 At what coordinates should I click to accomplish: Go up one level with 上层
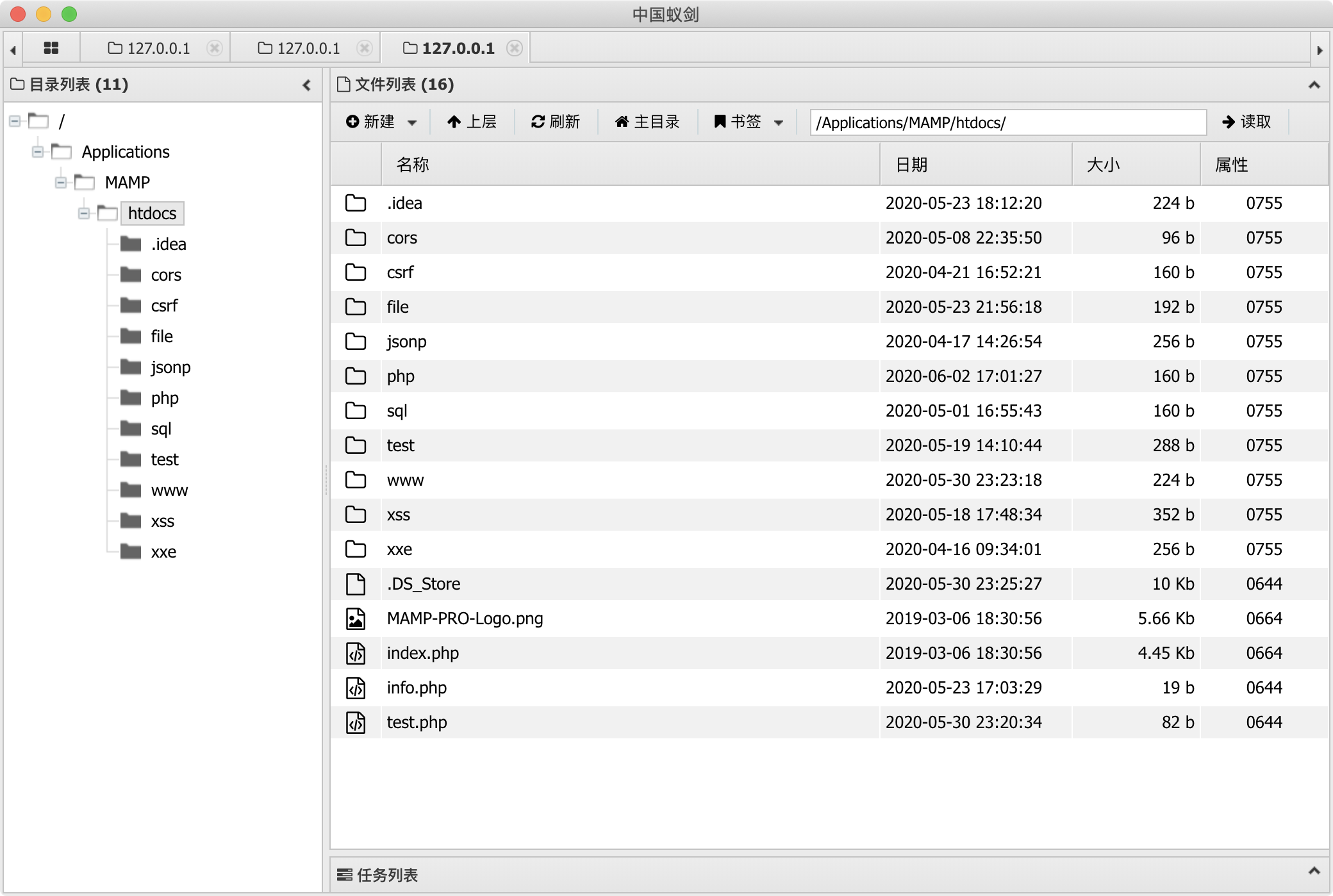pyautogui.click(x=472, y=122)
